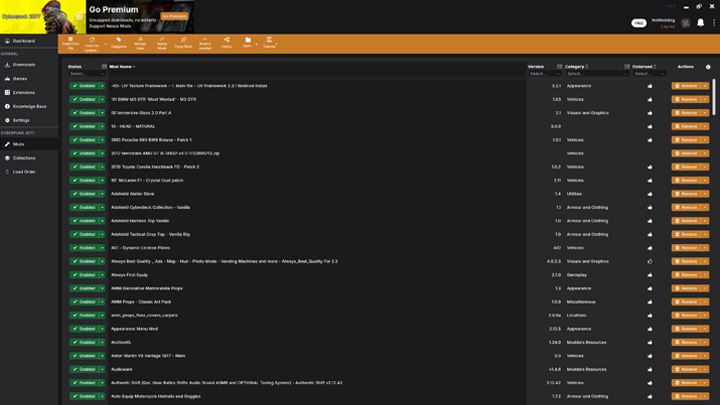This screenshot has width=720, height=405.
Task: Click the thumbs-up endorse icon for M3 GTR
Action: click(649, 99)
